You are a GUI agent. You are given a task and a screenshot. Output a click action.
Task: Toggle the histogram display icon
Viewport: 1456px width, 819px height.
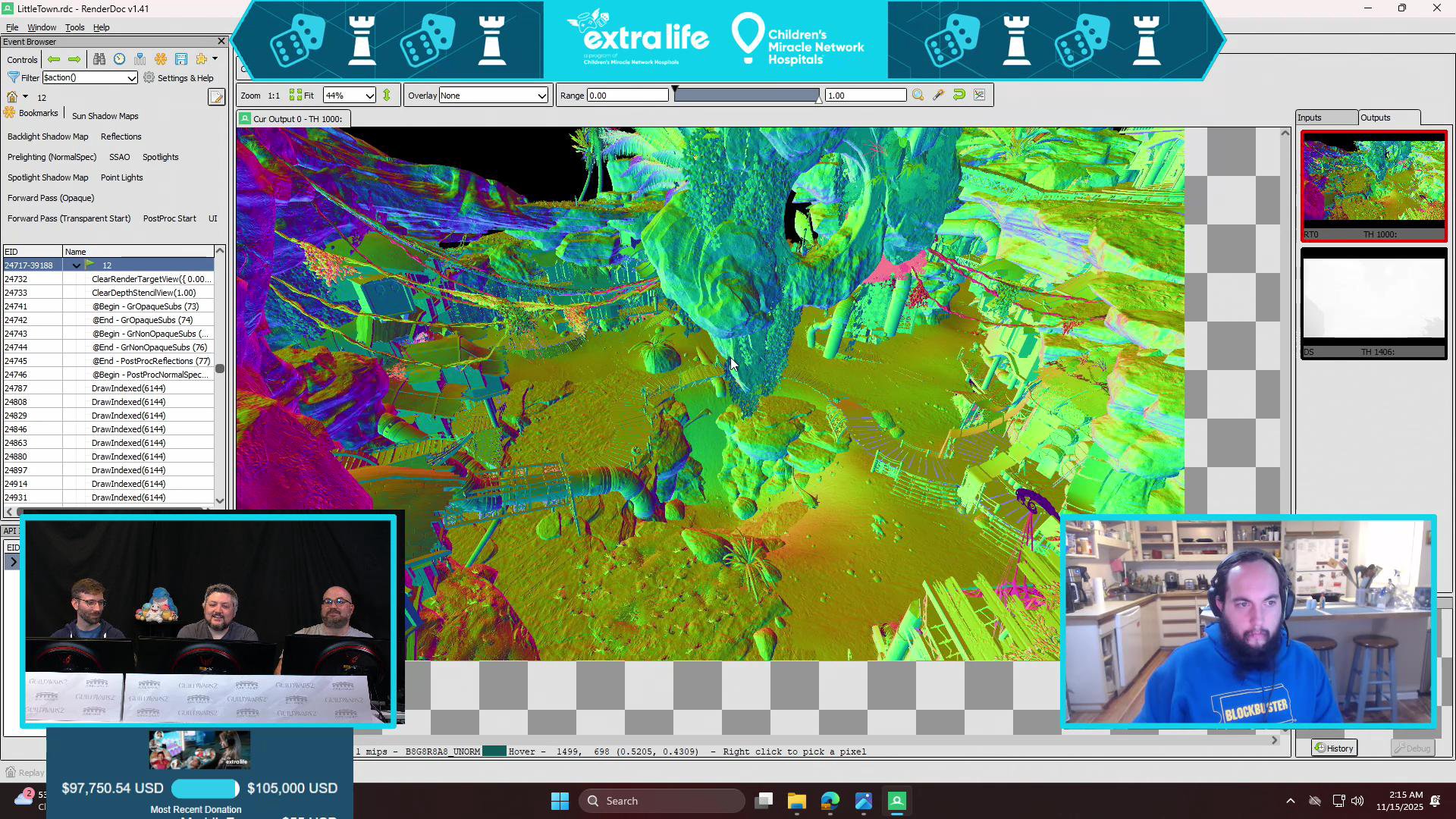point(979,95)
